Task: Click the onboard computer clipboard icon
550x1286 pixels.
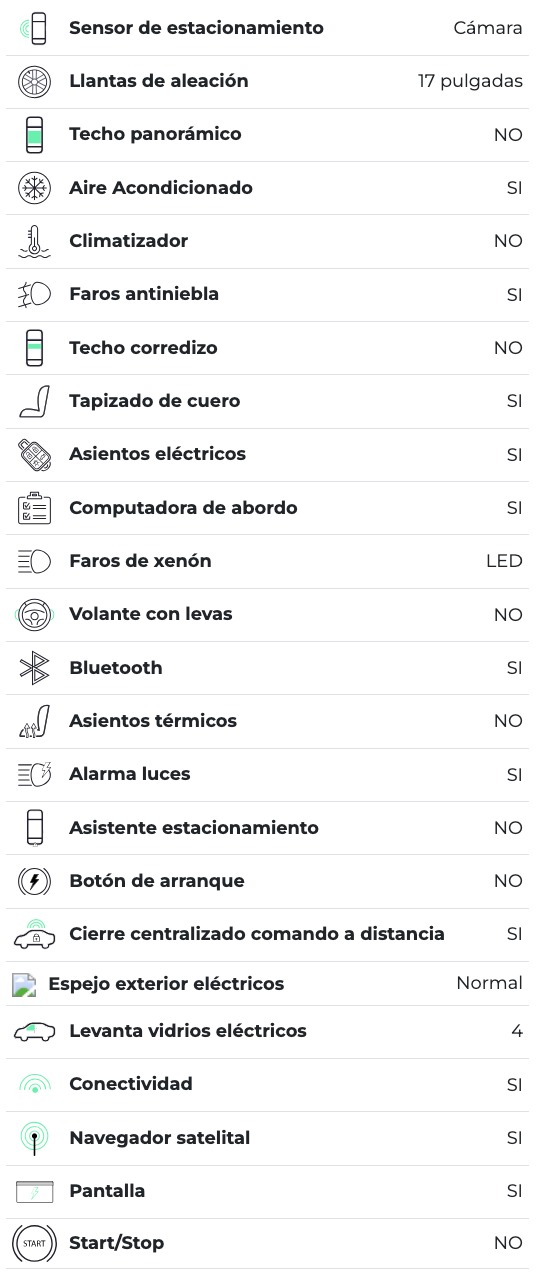Action: (34, 508)
